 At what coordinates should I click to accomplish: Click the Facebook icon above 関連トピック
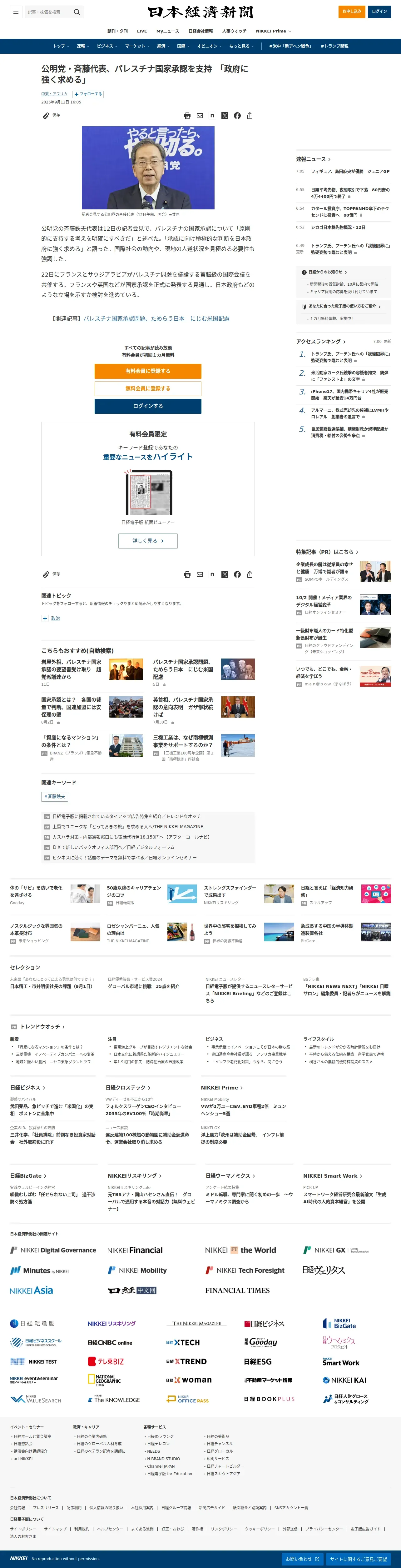pos(237,575)
